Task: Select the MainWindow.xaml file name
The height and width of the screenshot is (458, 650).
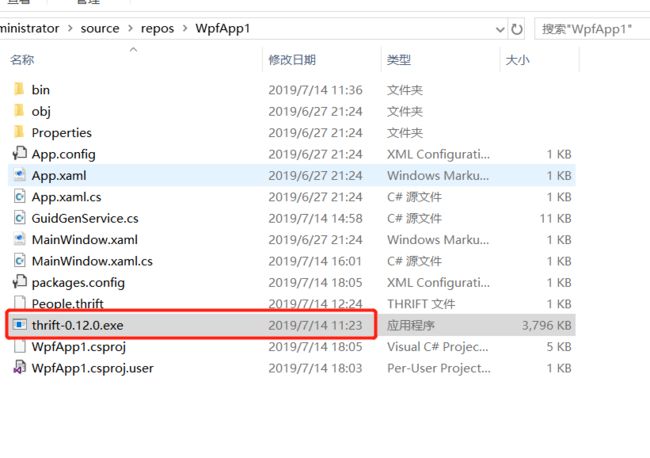Action: click(85, 240)
